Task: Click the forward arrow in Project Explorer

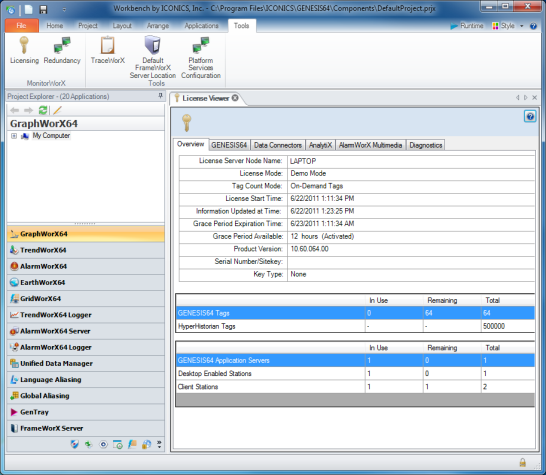Action: 28,110
